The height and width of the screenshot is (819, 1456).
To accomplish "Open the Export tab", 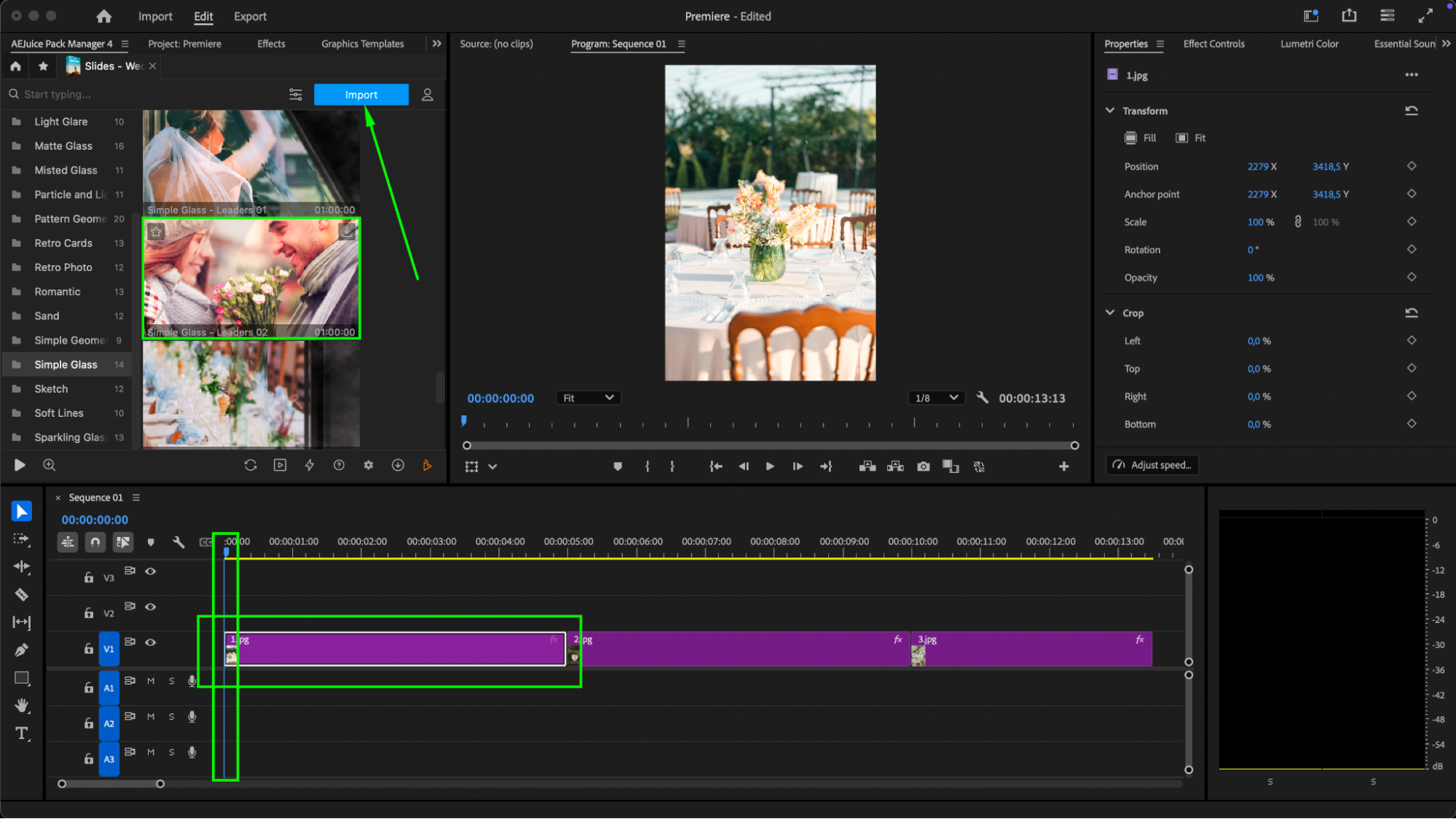I will [250, 16].
